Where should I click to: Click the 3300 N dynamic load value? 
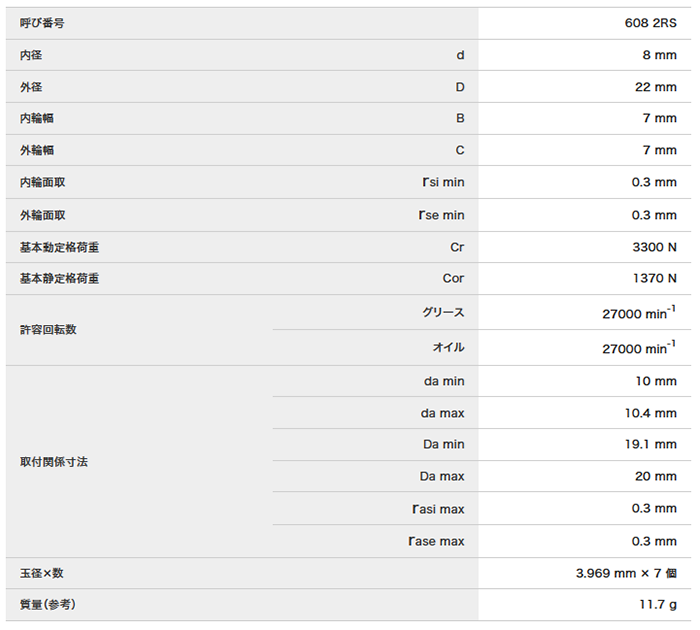point(654,247)
